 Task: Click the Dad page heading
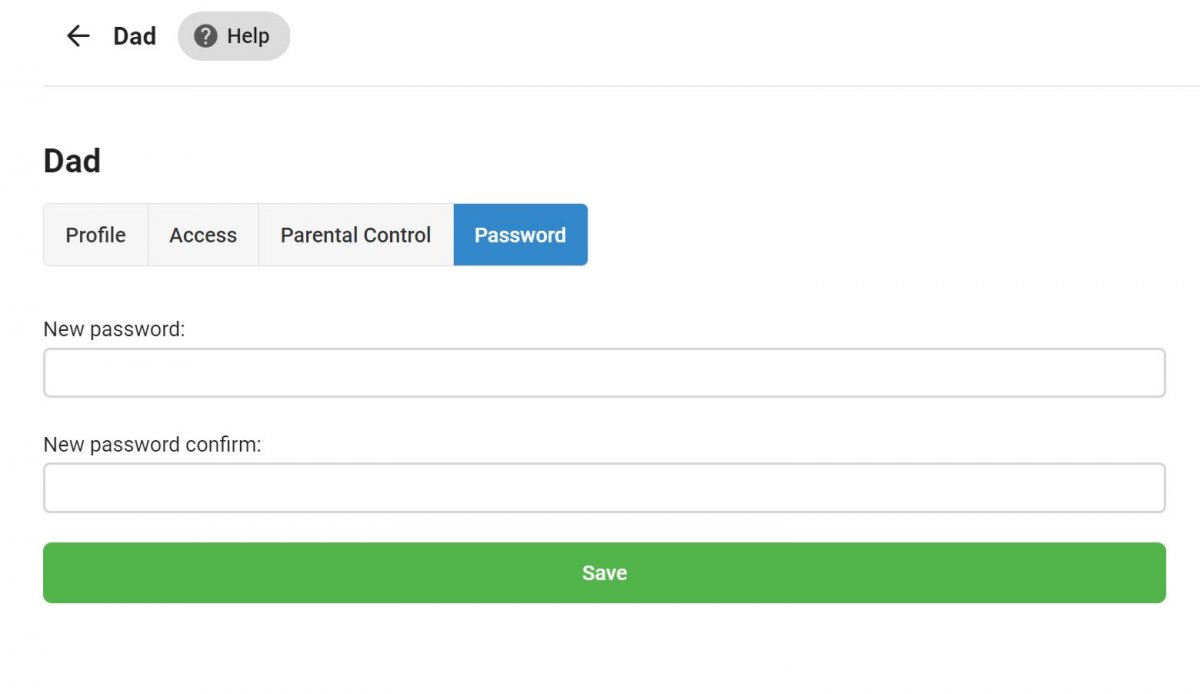[71, 160]
